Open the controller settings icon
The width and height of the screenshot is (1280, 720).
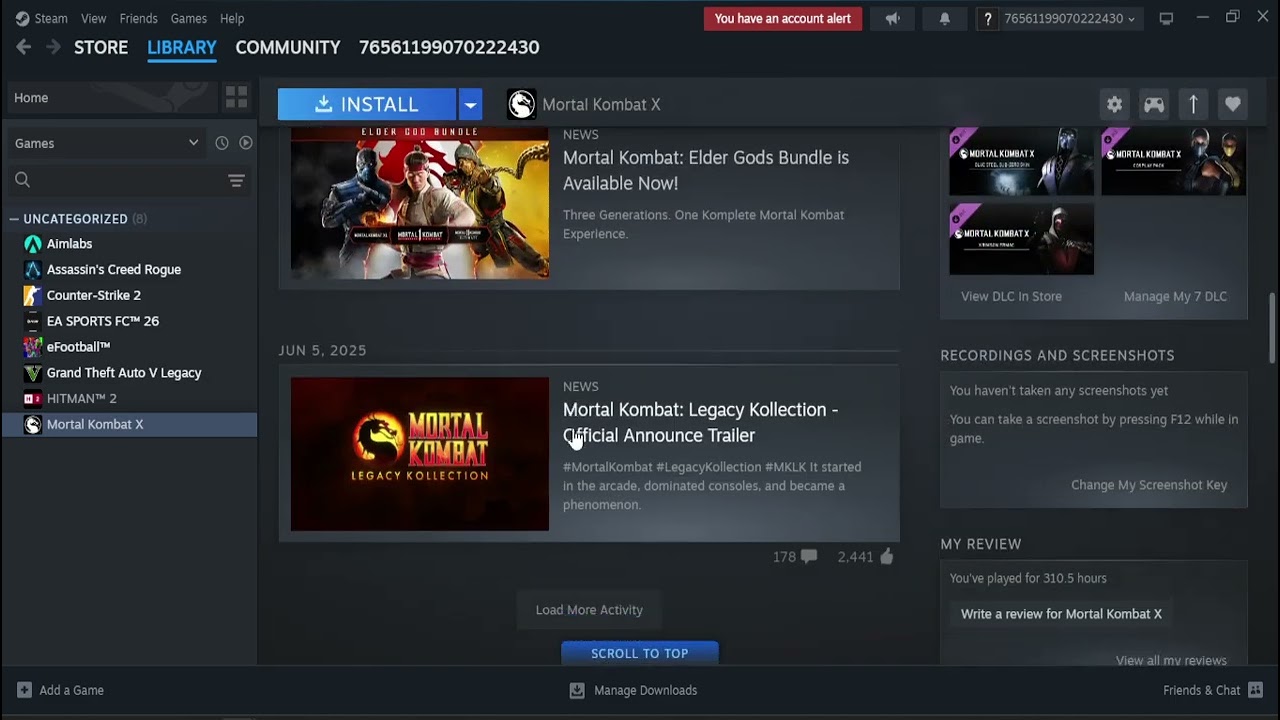coord(1154,104)
